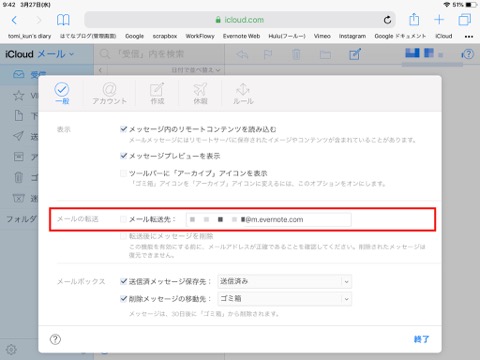Show all open Safari tabs
This screenshot has height=360, width=480.
click(465, 20)
